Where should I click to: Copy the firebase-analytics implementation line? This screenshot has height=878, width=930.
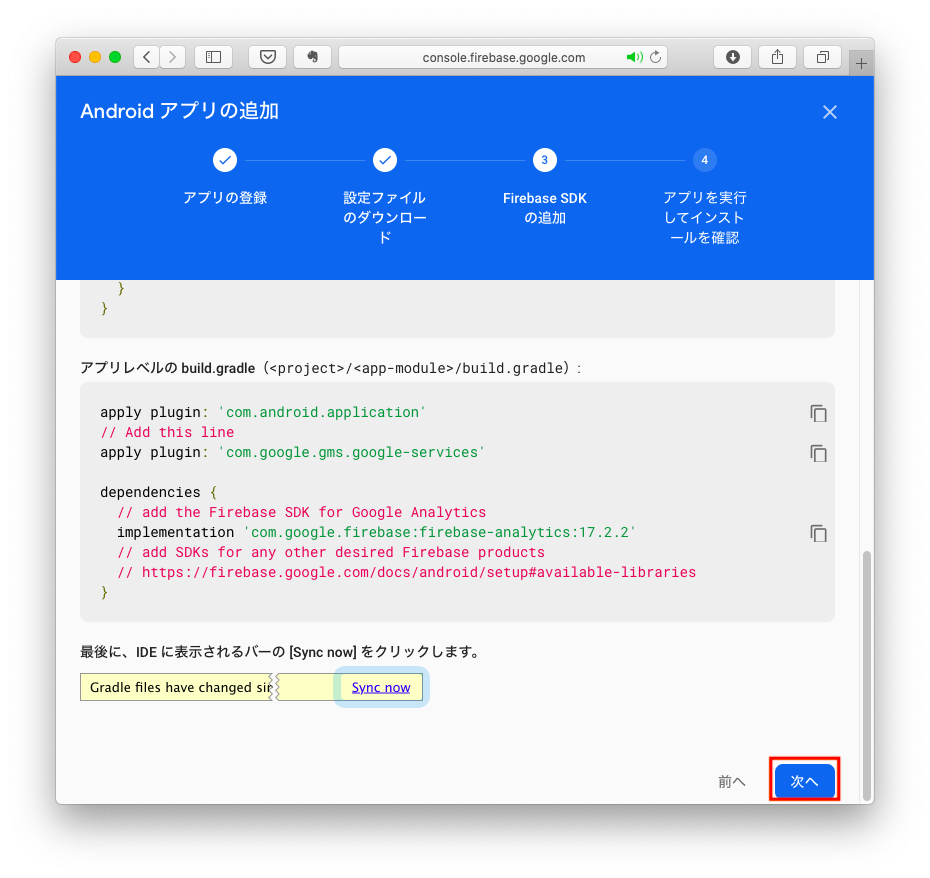click(818, 533)
